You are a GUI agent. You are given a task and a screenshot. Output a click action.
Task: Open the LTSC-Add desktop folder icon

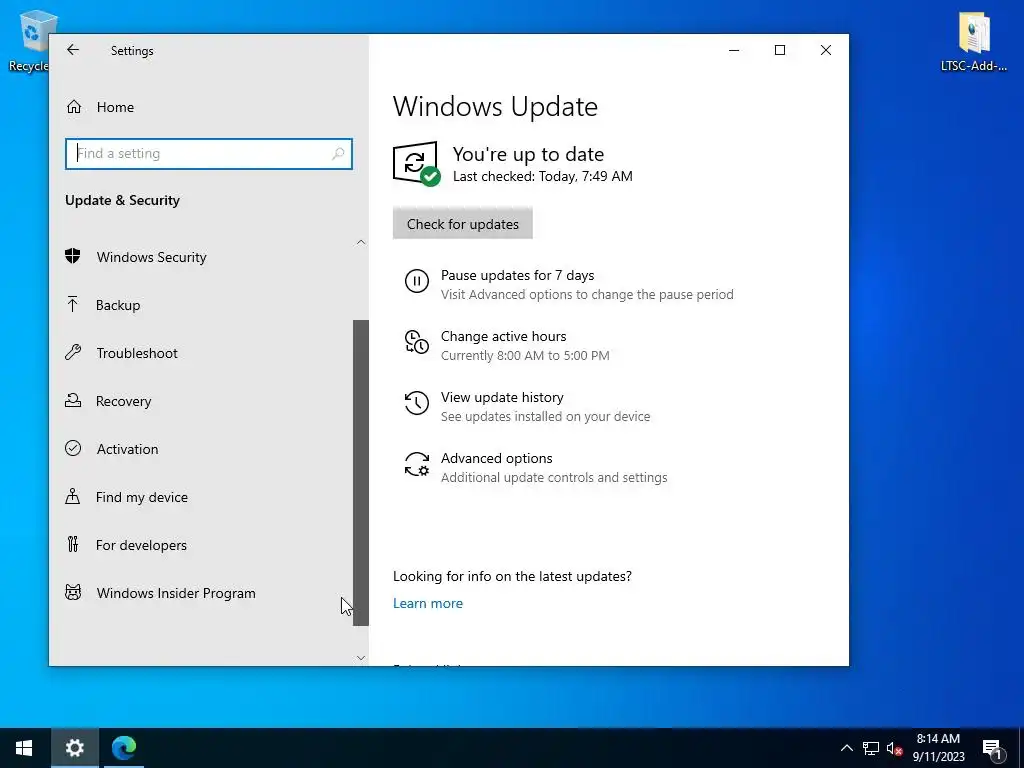pyautogui.click(x=974, y=40)
